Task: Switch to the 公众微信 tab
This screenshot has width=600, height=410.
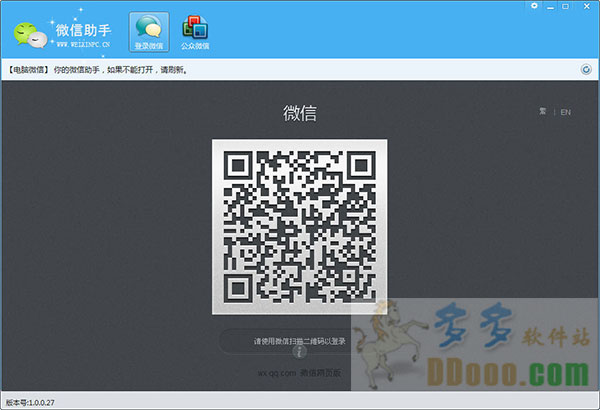Action: point(195,32)
